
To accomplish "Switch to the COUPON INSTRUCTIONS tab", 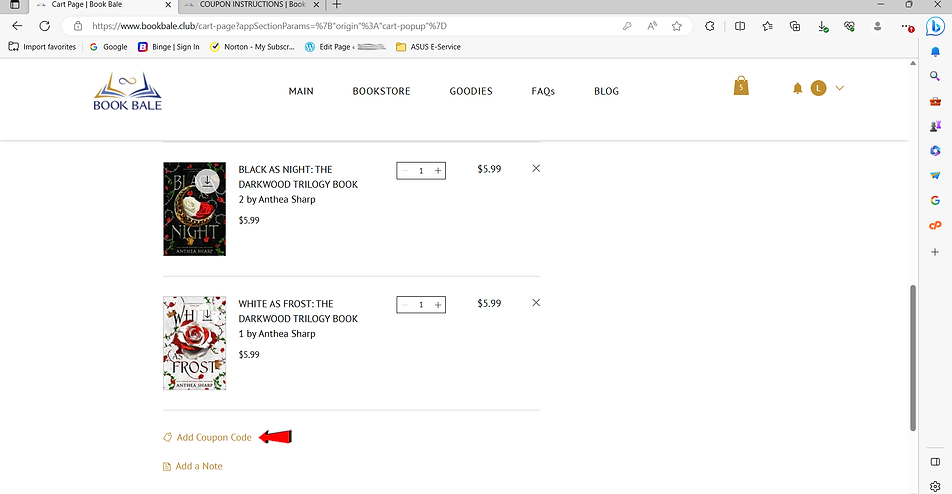I will point(252,5).
